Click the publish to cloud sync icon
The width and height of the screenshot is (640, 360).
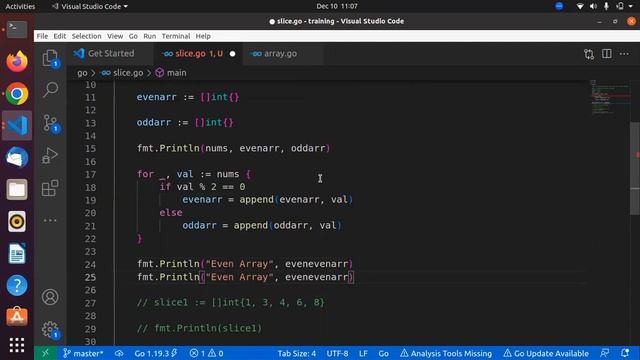[x=119, y=353]
